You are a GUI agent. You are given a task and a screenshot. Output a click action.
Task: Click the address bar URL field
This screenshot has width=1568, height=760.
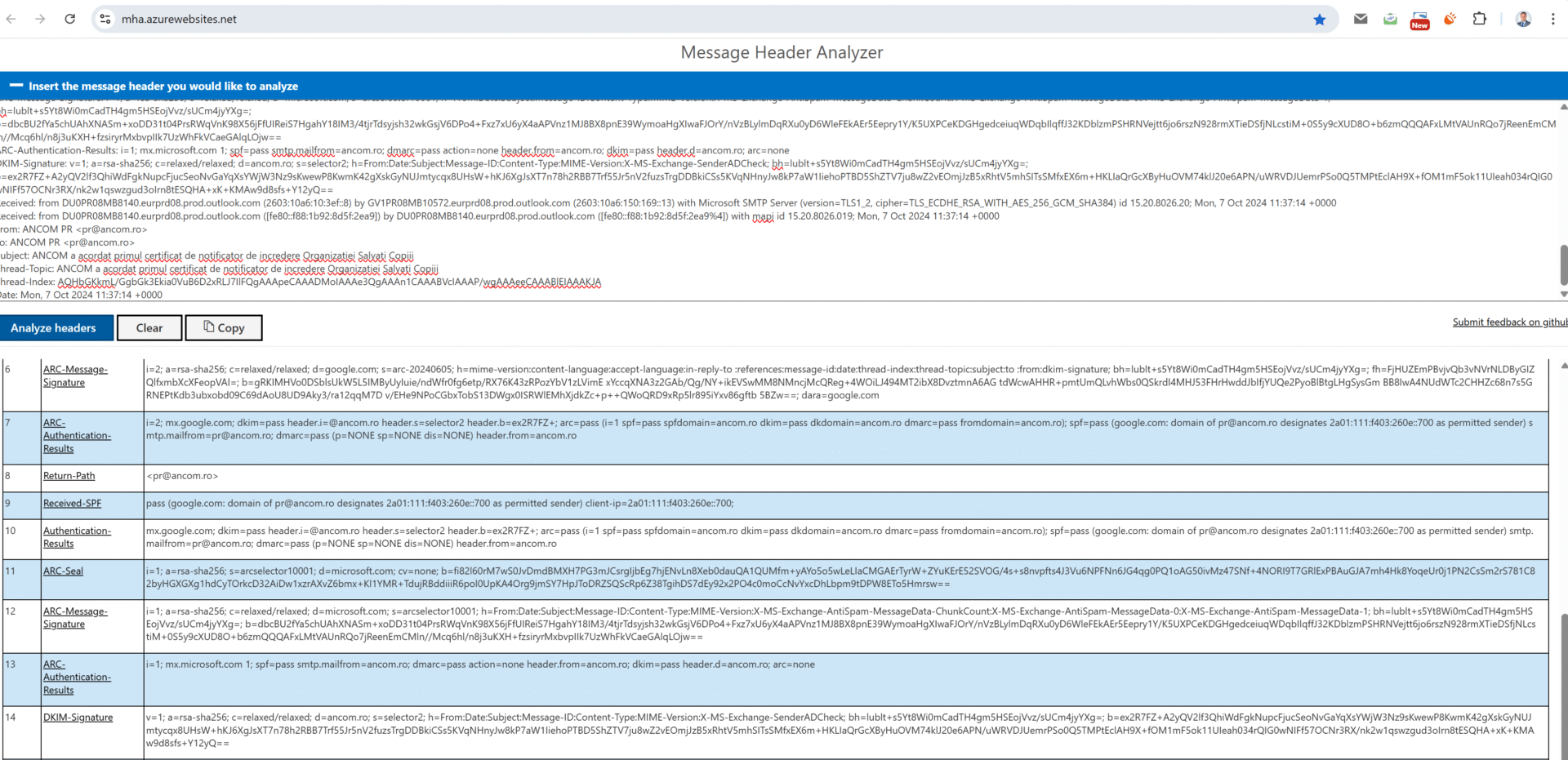pos(653,19)
